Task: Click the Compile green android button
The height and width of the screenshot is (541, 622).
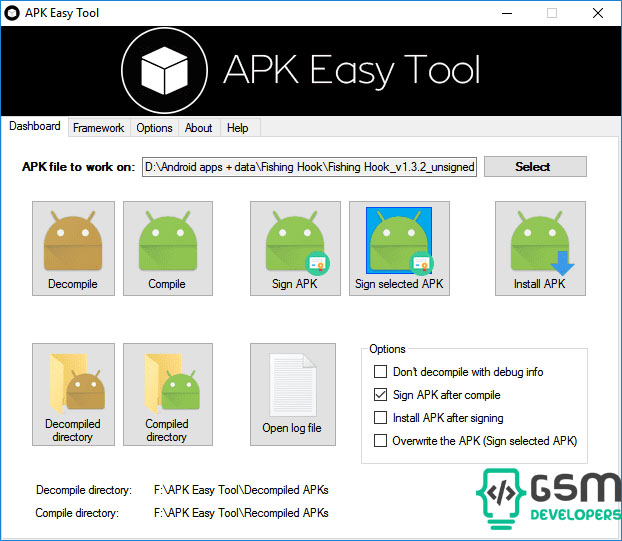Action: pos(168,248)
